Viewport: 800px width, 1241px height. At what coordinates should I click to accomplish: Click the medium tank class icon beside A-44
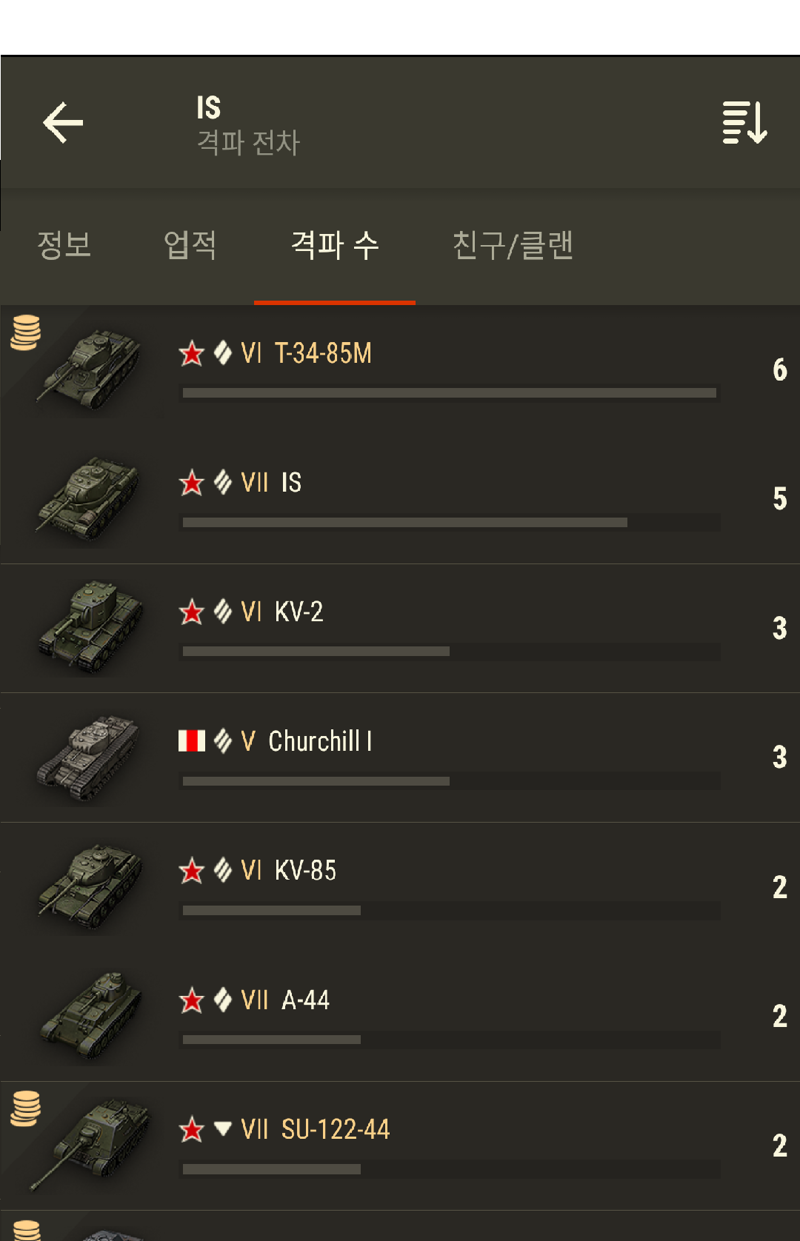(222, 1000)
